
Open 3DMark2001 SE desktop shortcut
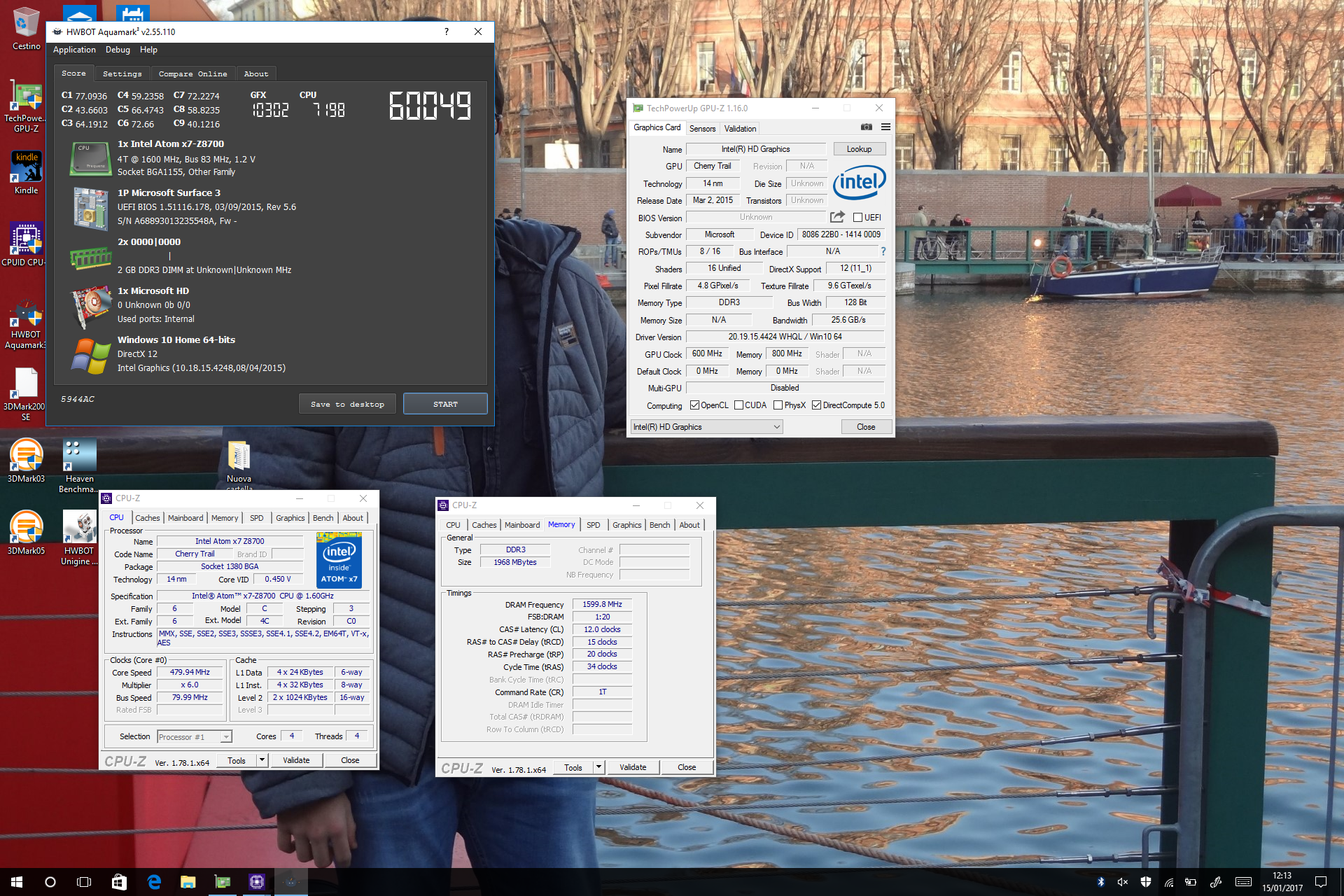[x=26, y=394]
